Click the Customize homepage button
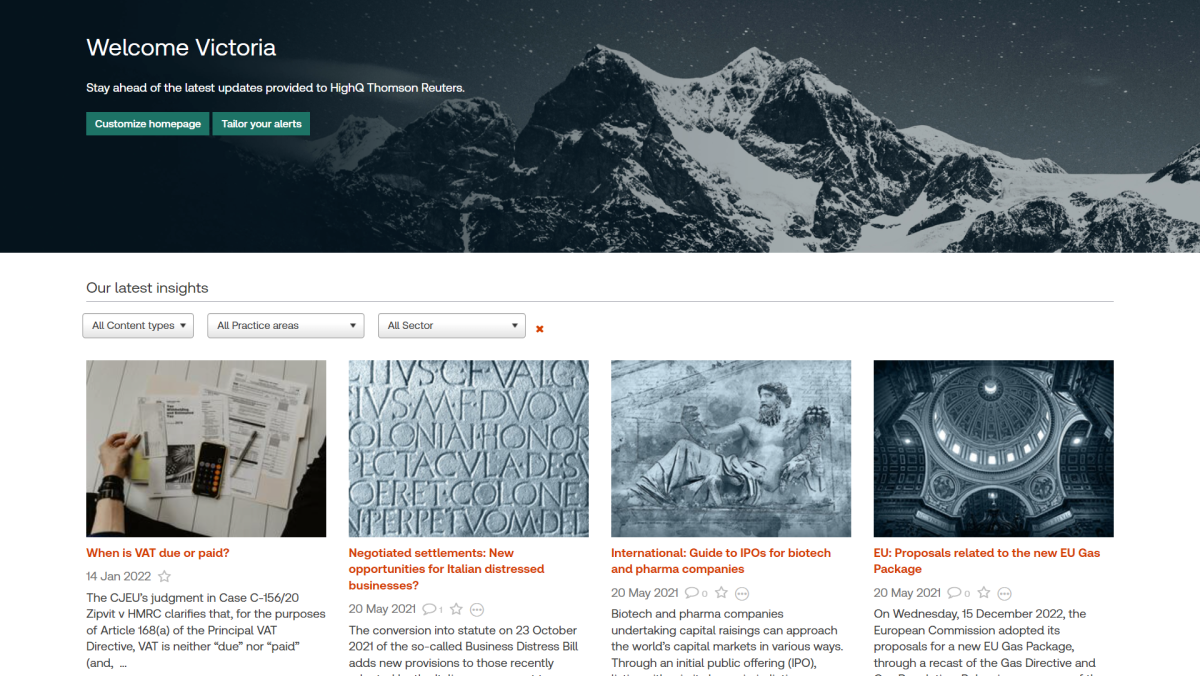 pos(148,124)
